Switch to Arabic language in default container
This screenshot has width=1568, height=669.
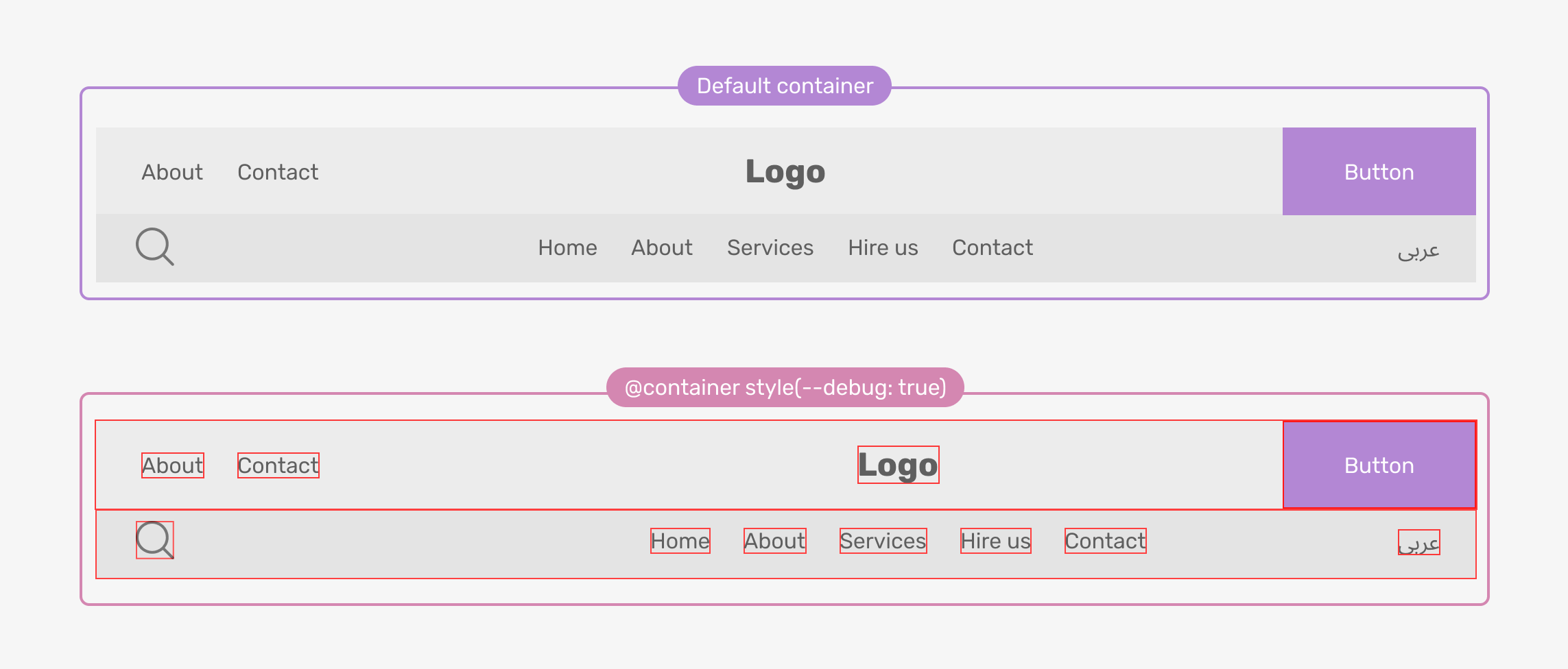[1418, 251]
